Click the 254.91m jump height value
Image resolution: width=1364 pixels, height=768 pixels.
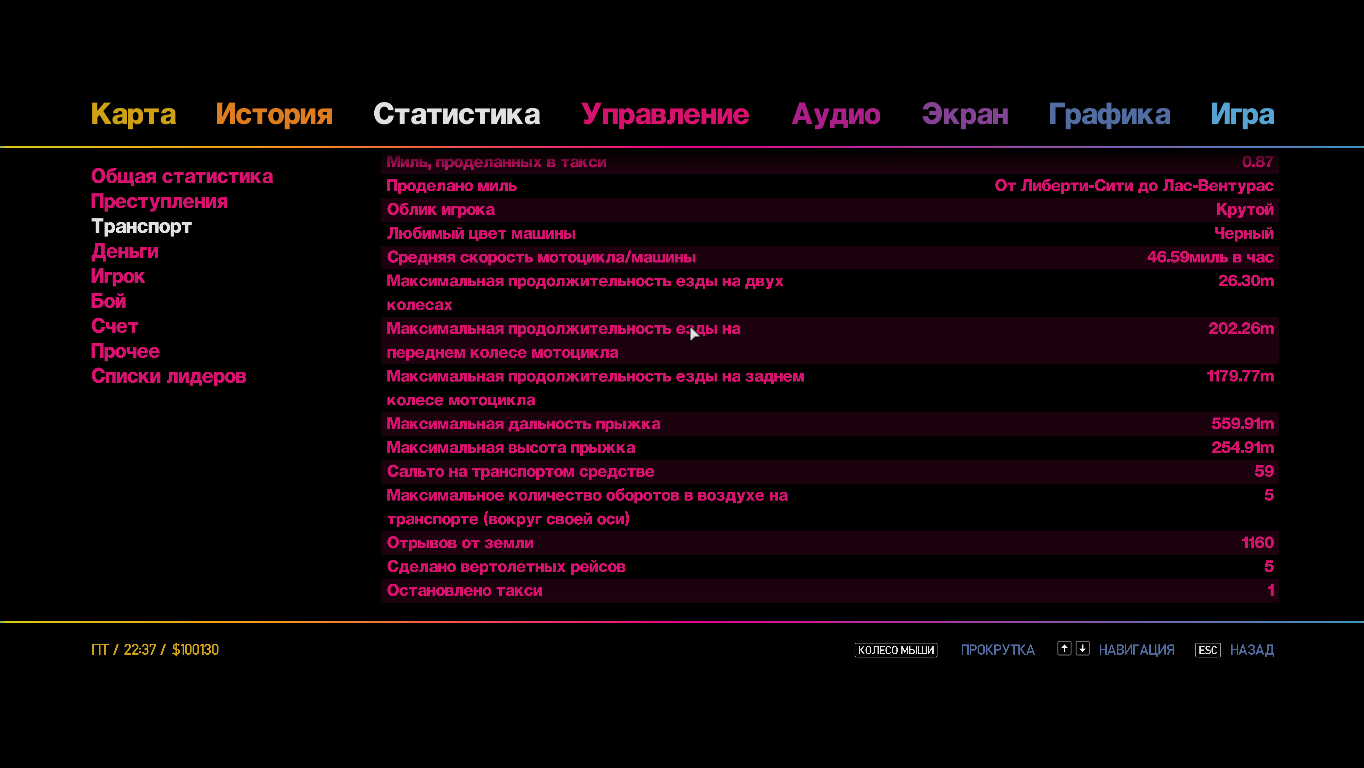[1243, 448]
